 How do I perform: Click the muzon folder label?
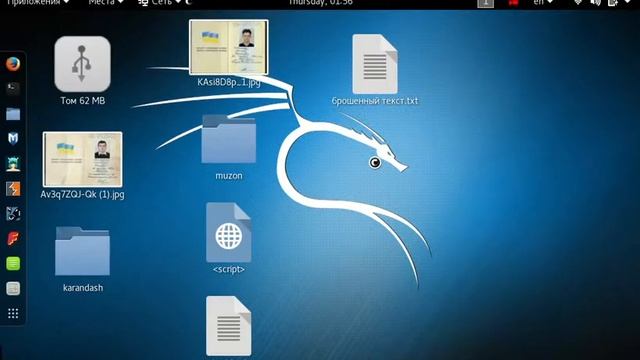[x=229, y=176]
